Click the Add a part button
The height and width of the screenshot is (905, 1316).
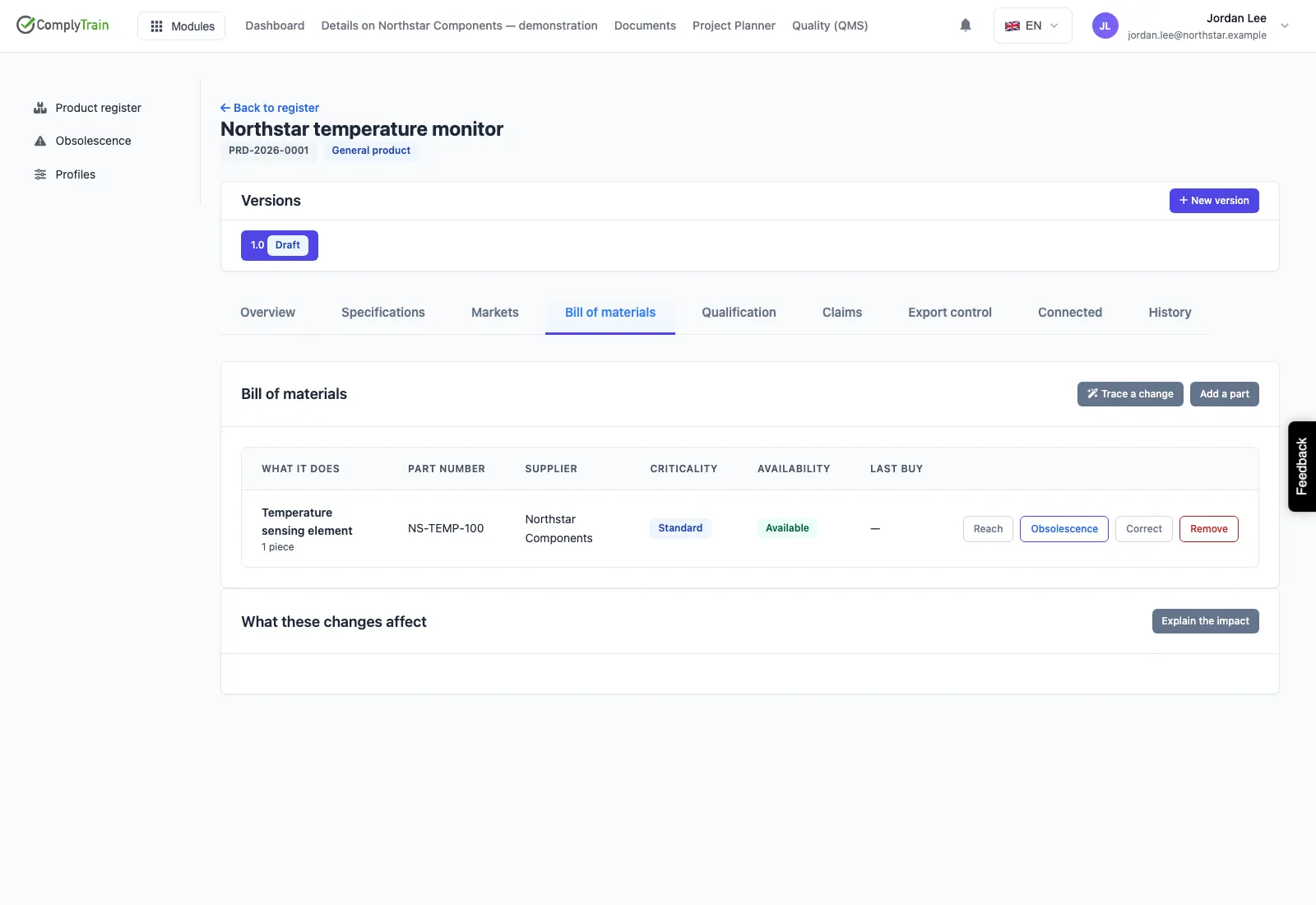pyautogui.click(x=1225, y=394)
